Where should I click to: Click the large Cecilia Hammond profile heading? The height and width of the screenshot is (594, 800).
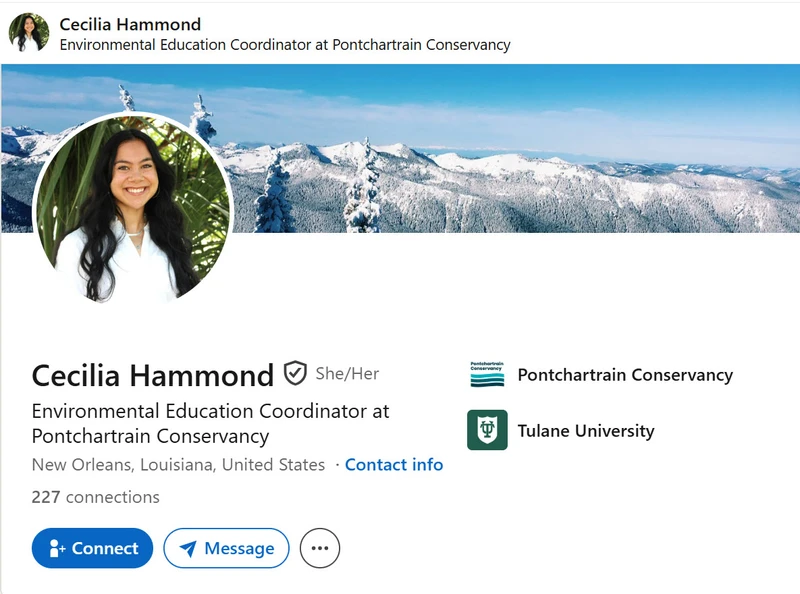coord(153,376)
